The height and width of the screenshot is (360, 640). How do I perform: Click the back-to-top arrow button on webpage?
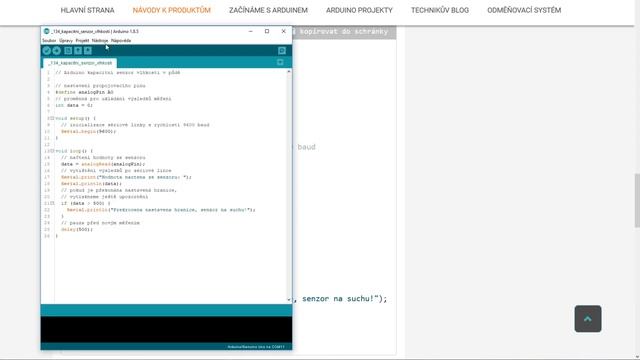588,319
